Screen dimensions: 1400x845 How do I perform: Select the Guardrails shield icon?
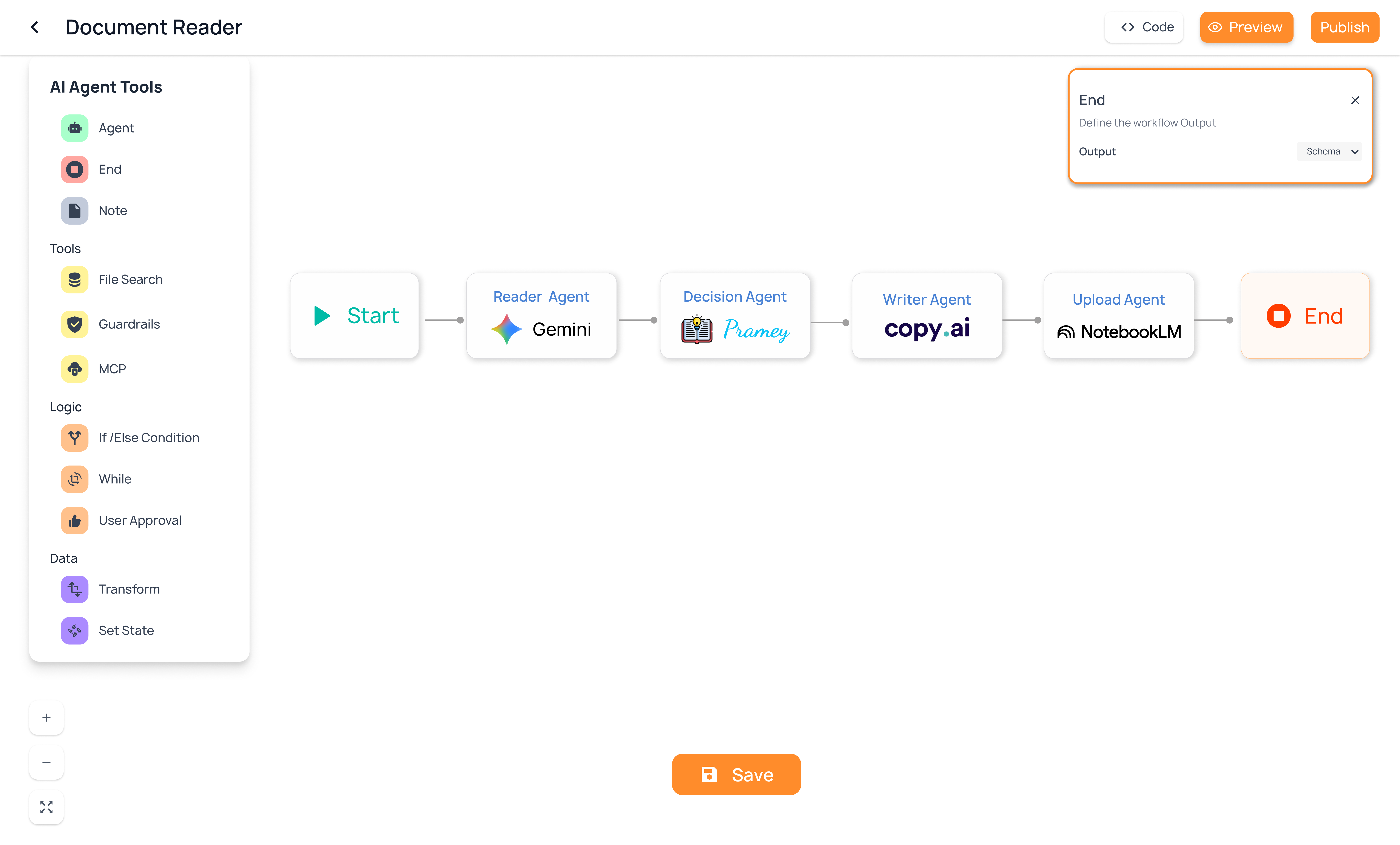[x=74, y=324]
